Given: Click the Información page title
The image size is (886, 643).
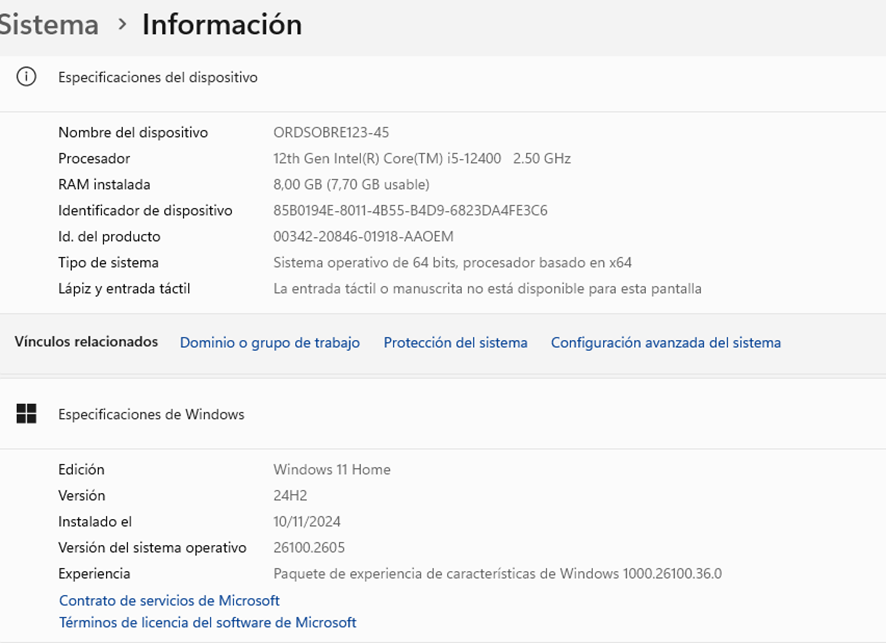Looking at the screenshot, I should click(x=222, y=25).
